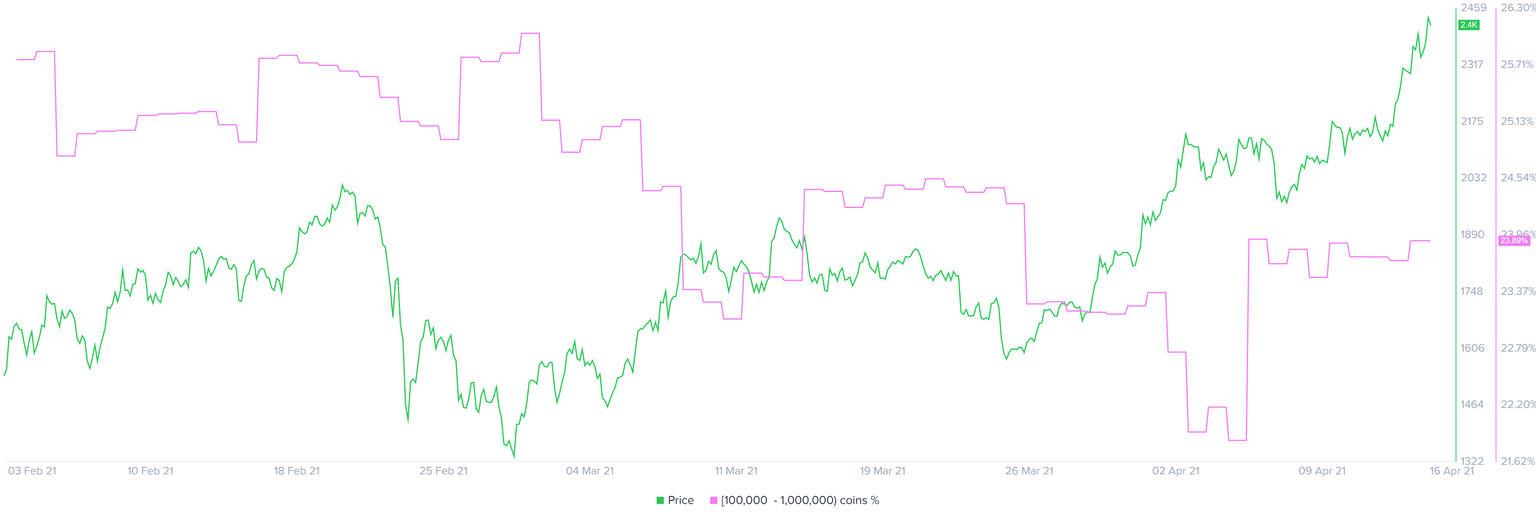Click the 2459 price axis label

1472,8
